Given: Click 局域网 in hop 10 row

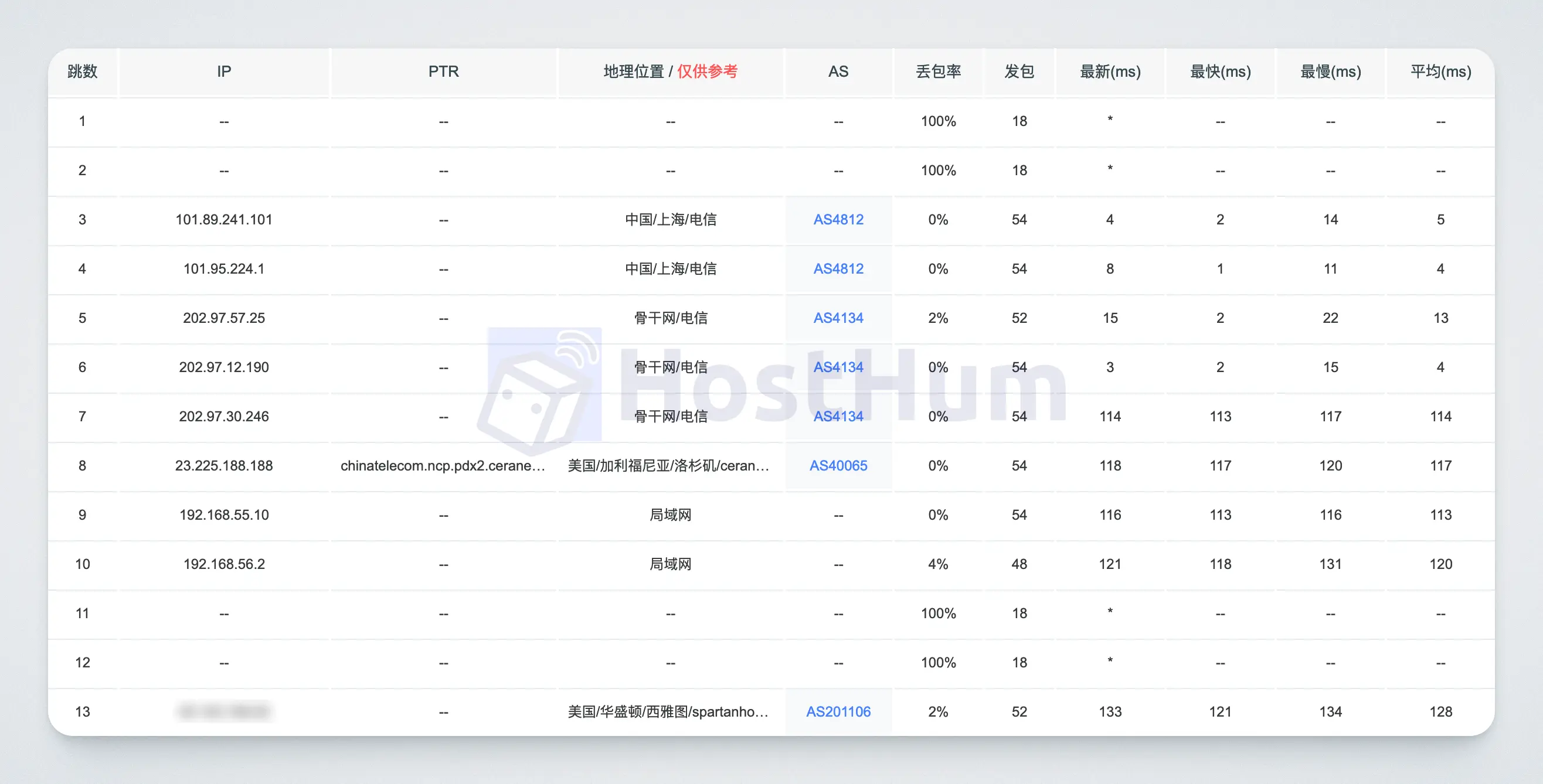Looking at the screenshot, I should click(x=670, y=564).
